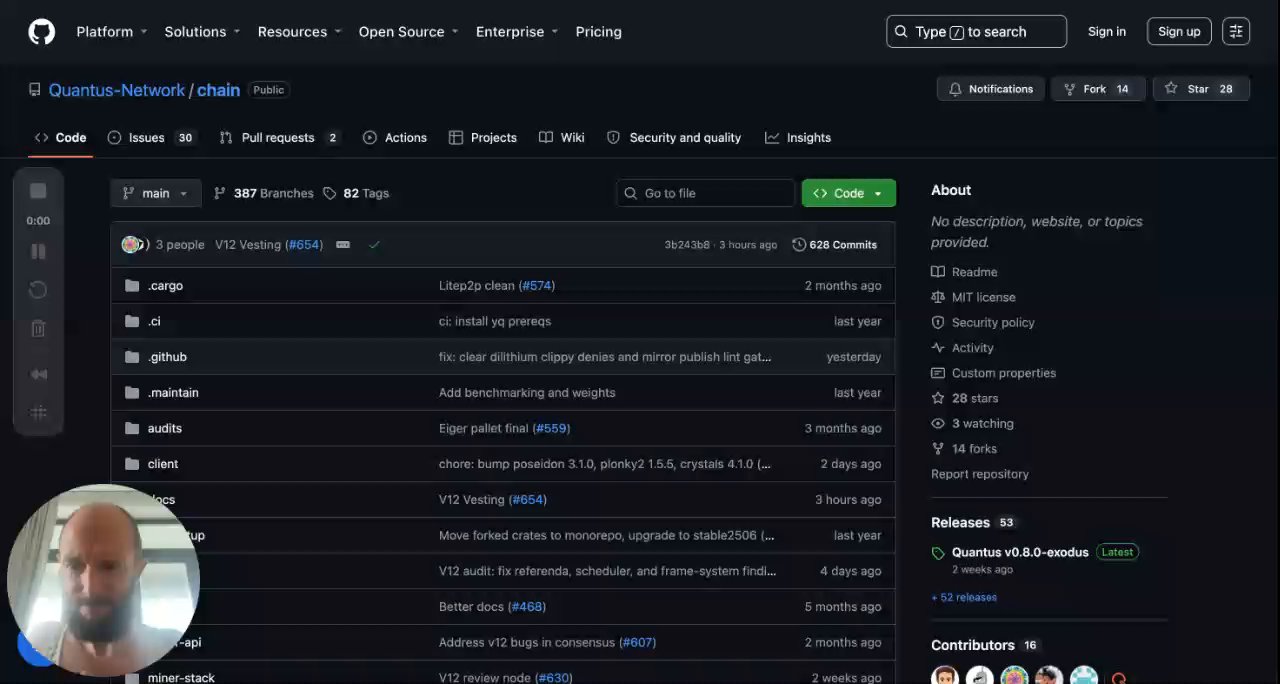Screen dimensions: 1280x684
Task: Switch to the Pull requests tab
Action: 279,138
